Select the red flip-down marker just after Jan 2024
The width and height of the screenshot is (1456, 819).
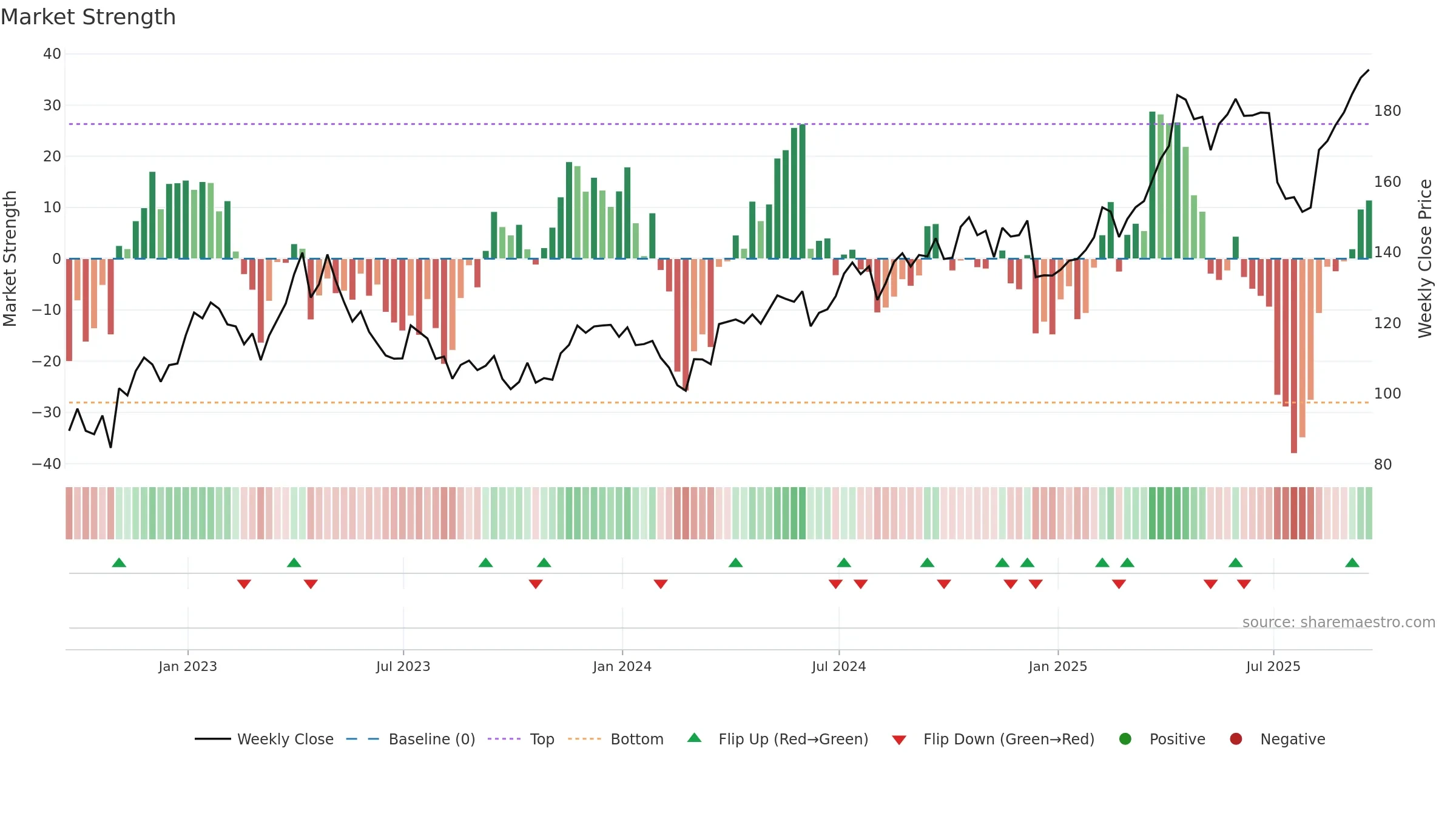tap(661, 584)
